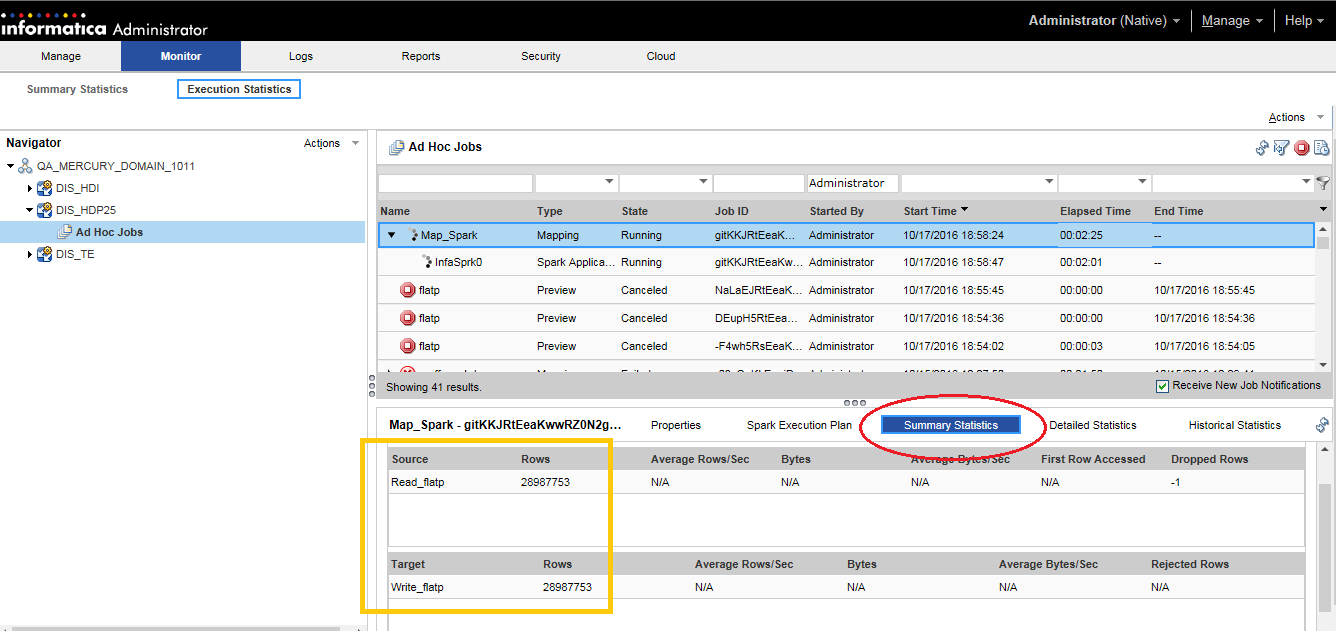
Task: Open the Reports tab
Action: pyautogui.click(x=421, y=56)
